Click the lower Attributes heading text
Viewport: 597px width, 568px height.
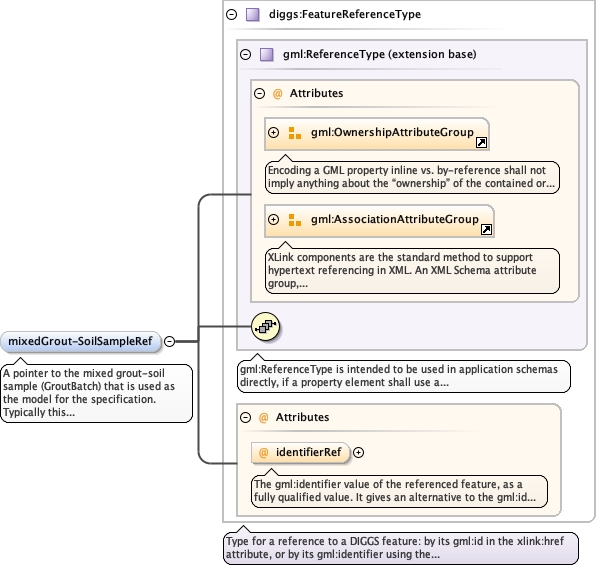(302, 417)
